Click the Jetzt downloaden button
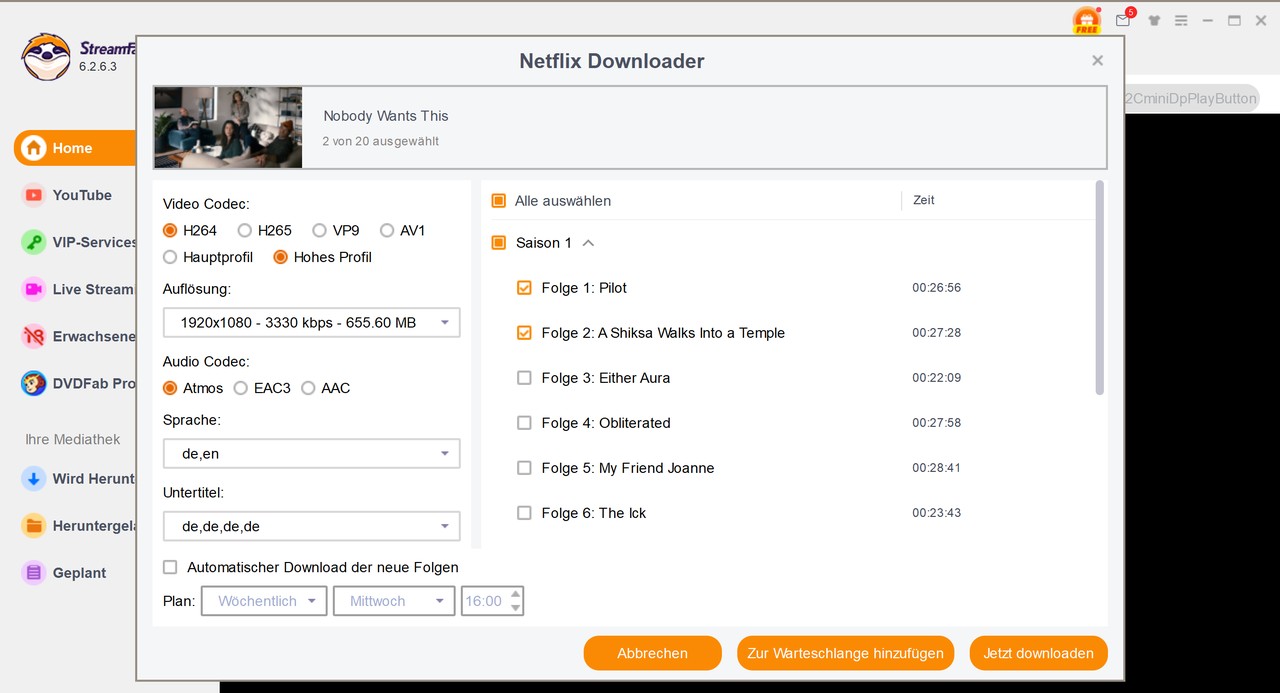The image size is (1280, 693). (x=1038, y=652)
